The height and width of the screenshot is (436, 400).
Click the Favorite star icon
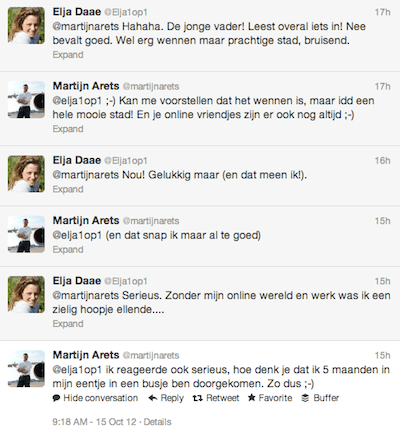pos(252,397)
